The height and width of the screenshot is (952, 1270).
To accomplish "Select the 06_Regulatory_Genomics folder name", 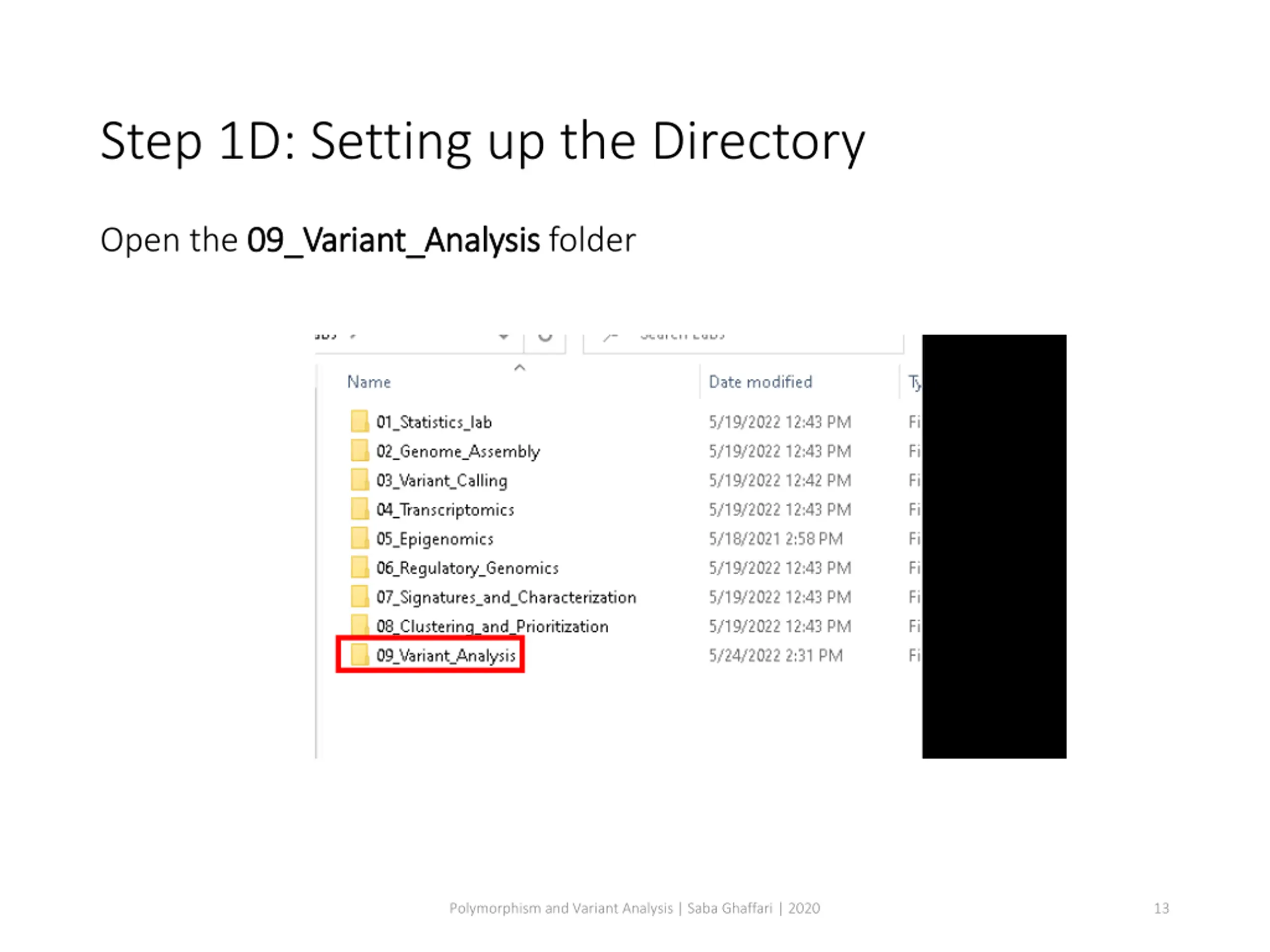I will point(467,568).
